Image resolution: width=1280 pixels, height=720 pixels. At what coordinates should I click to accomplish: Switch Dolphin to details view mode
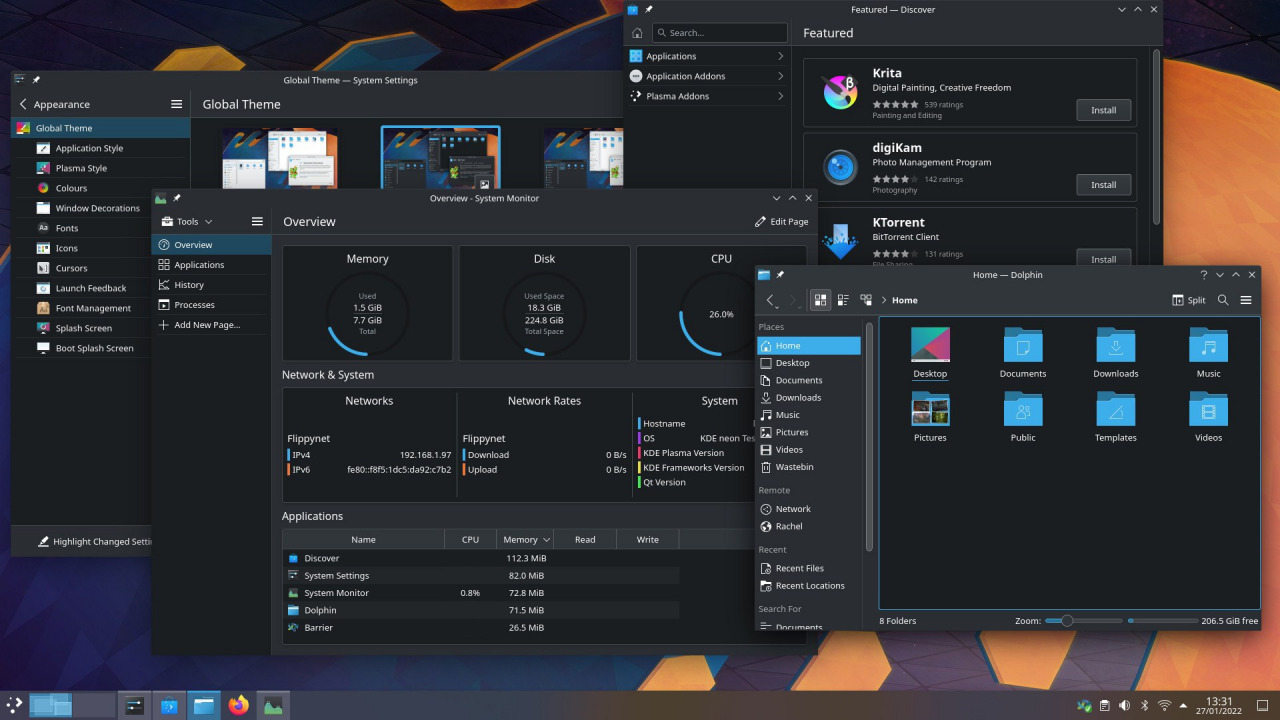tap(866, 300)
